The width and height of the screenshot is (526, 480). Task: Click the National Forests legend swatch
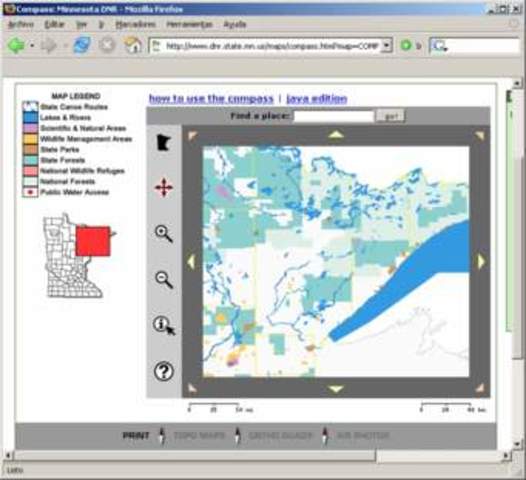pyautogui.click(x=30, y=181)
